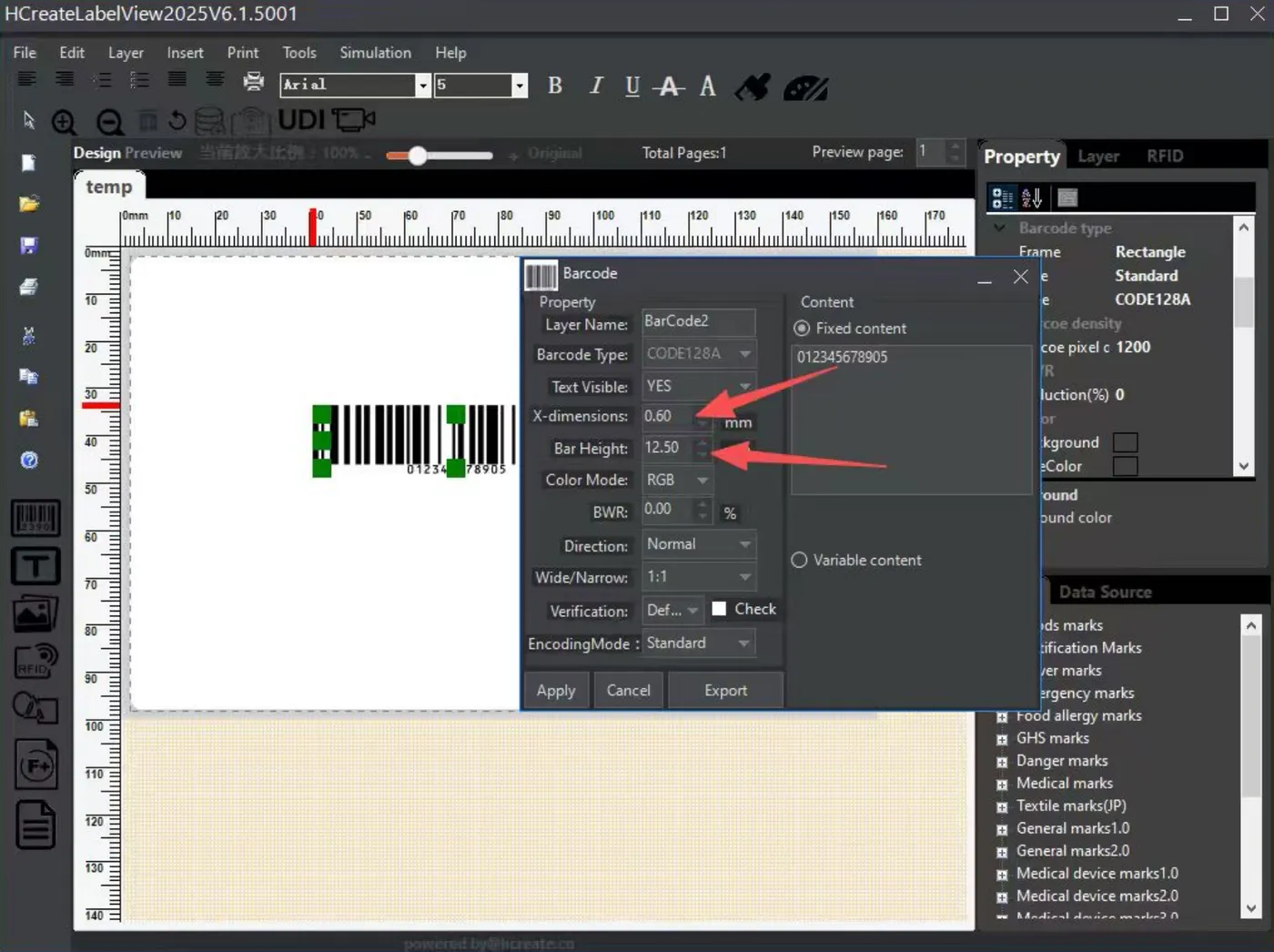Click the UDI toolbar icon
Screen dimensions: 1274x952
[x=301, y=120]
